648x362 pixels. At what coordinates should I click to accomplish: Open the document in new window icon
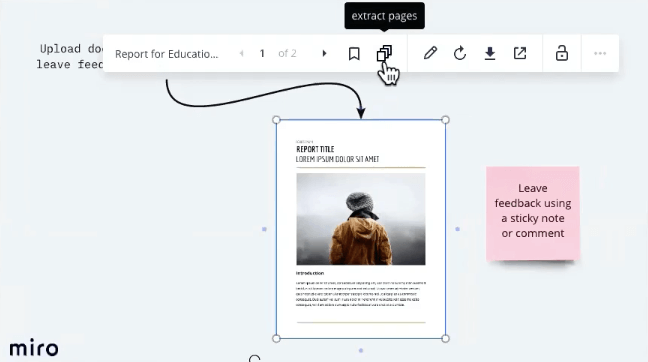(520, 53)
